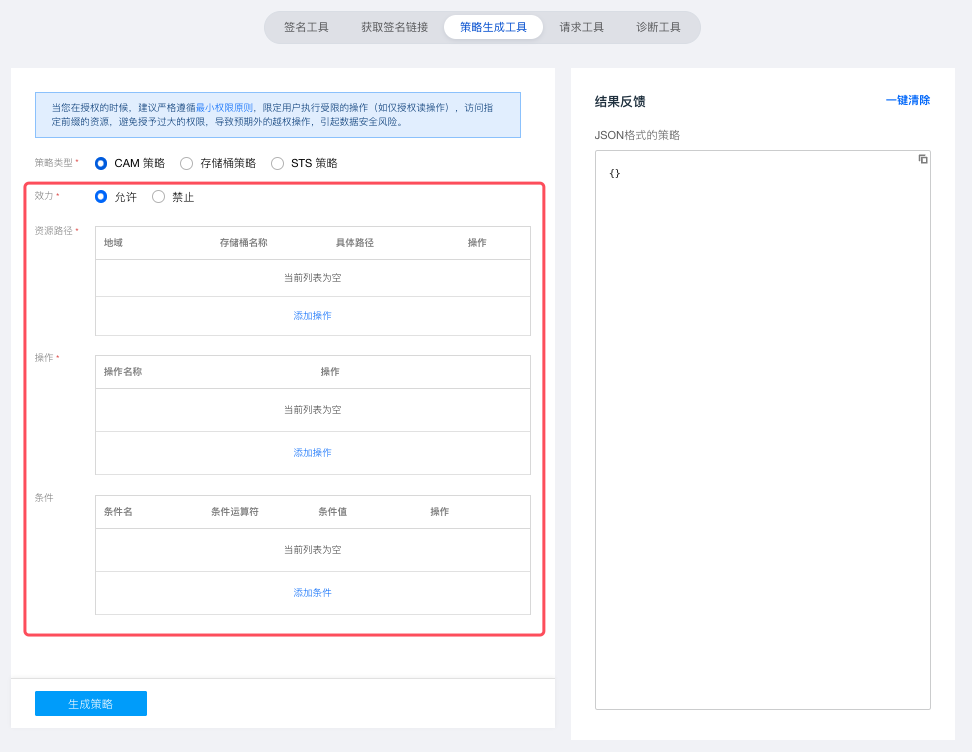
Task: Click the 存储桶名称 column header
Action: (x=243, y=243)
